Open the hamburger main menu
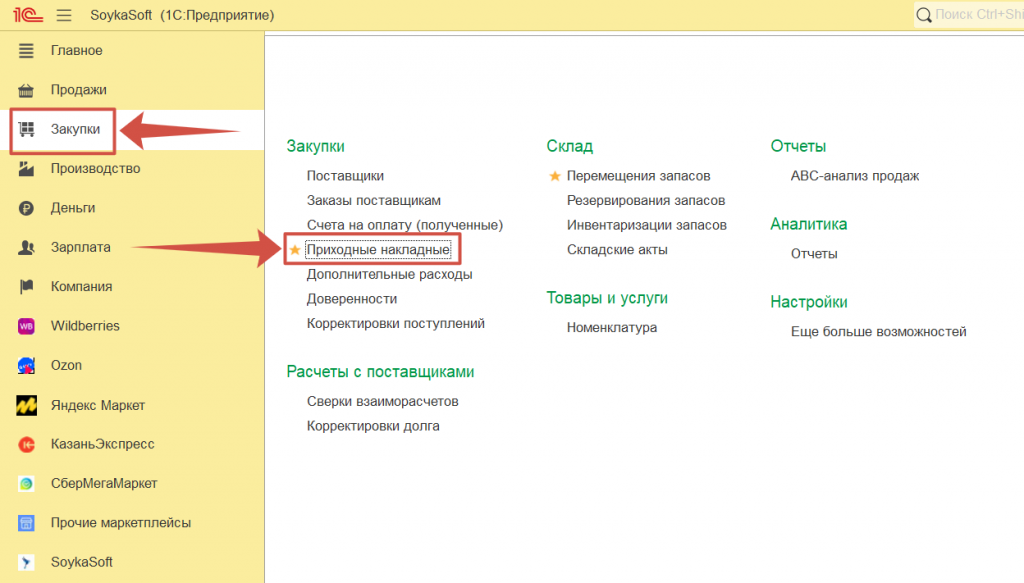The width and height of the screenshot is (1024, 583). [x=64, y=15]
